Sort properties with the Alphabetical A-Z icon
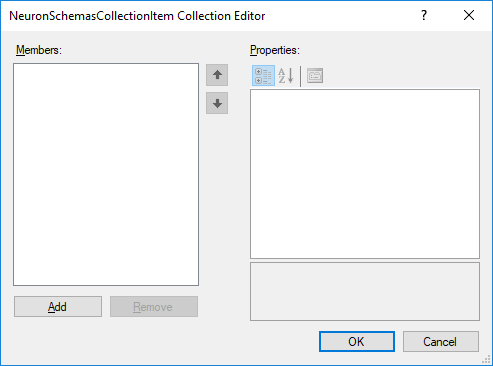Viewport: 493px width, 366px height. tap(286, 76)
